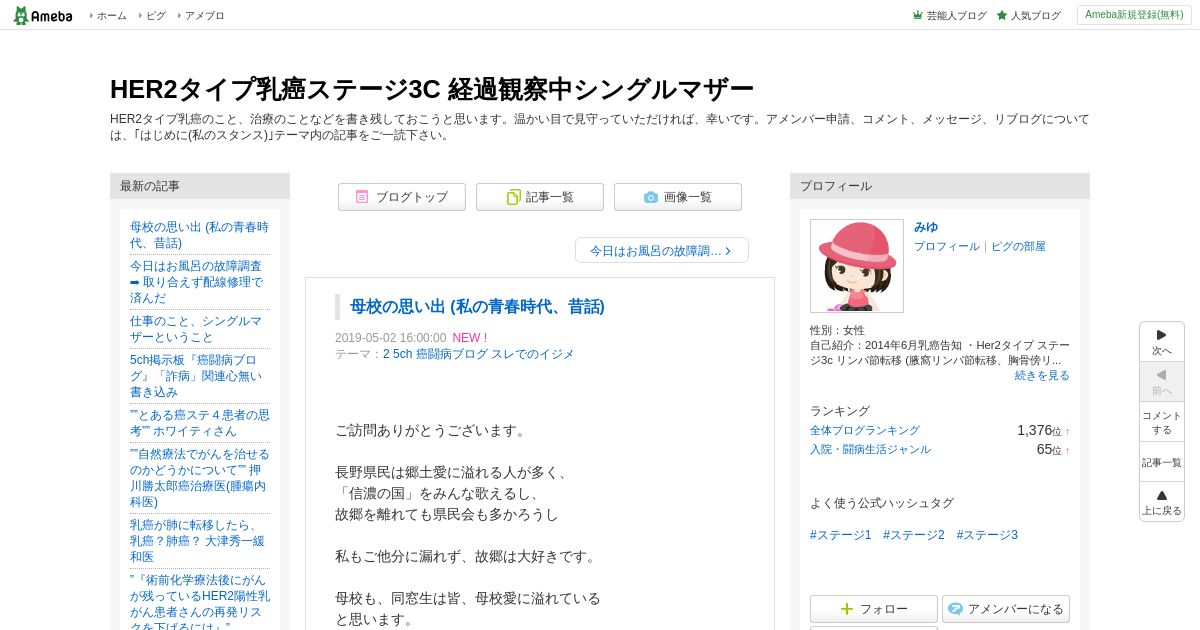Viewport: 1200px width, 630px height.
Task: Open article title 母校の思い出 (私の青春時代、昔話)
Action: pyautogui.click(x=477, y=307)
